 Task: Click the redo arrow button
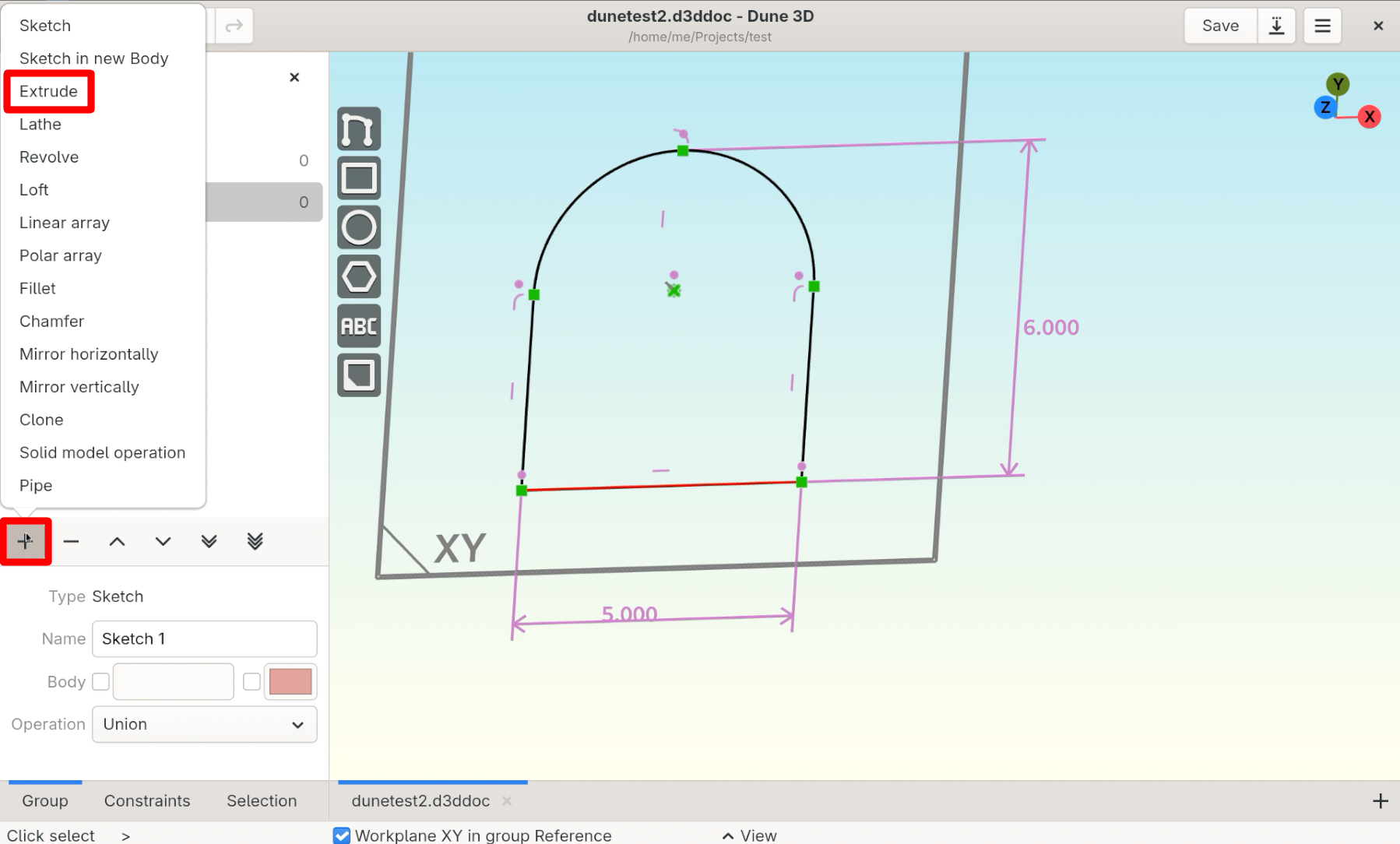coord(234,26)
